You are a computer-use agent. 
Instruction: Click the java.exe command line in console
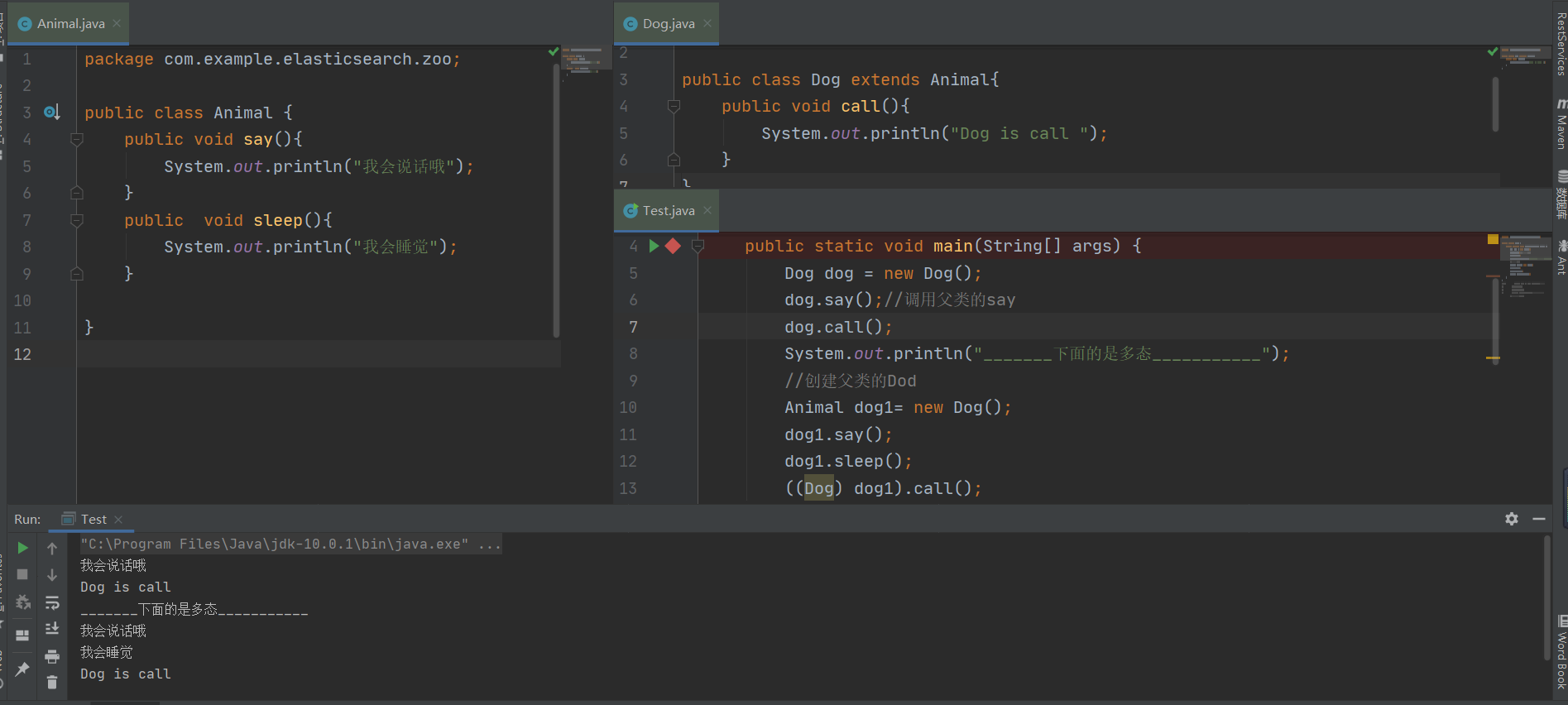coord(290,544)
